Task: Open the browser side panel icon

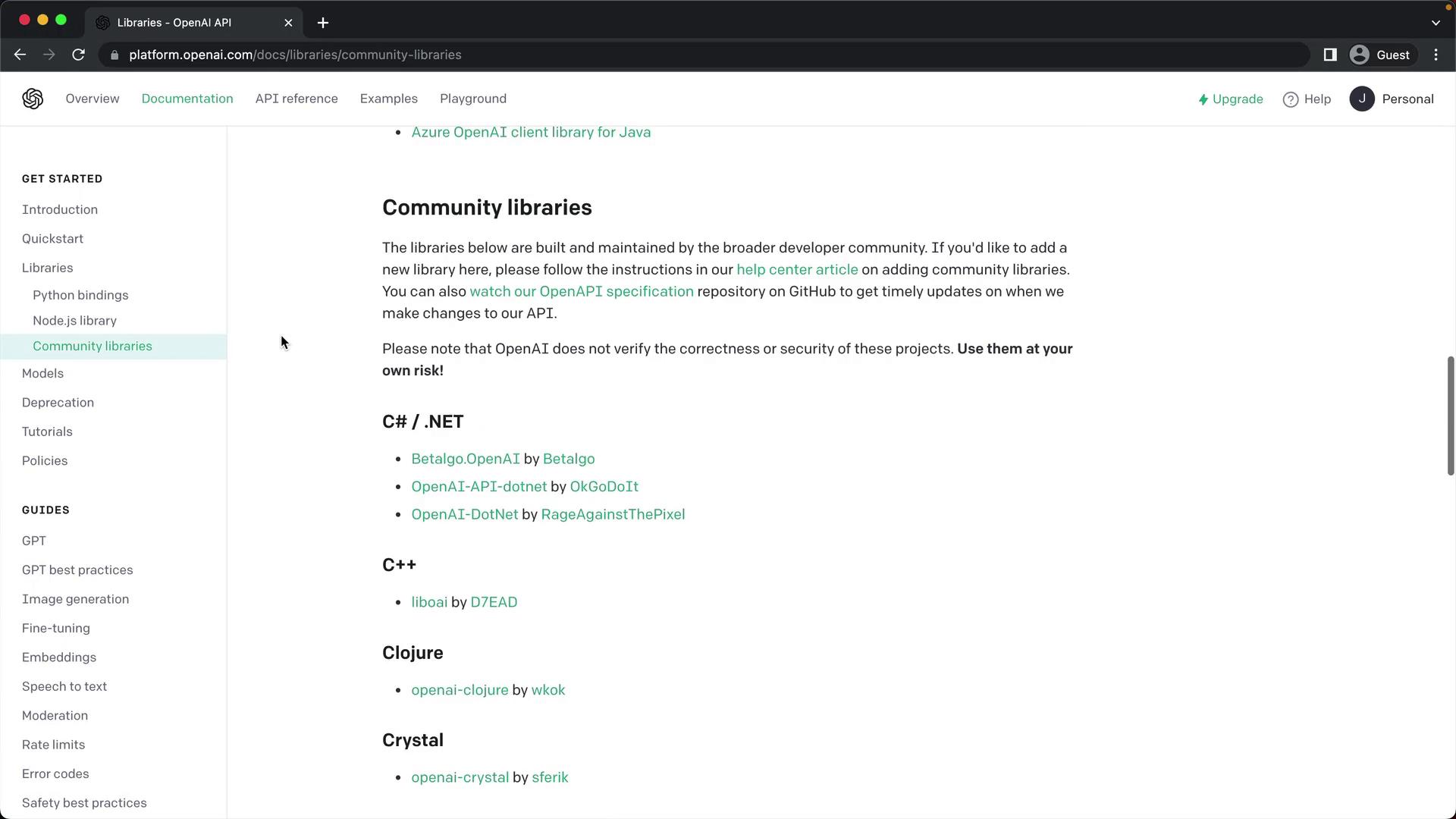Action: click(1329, 55)
